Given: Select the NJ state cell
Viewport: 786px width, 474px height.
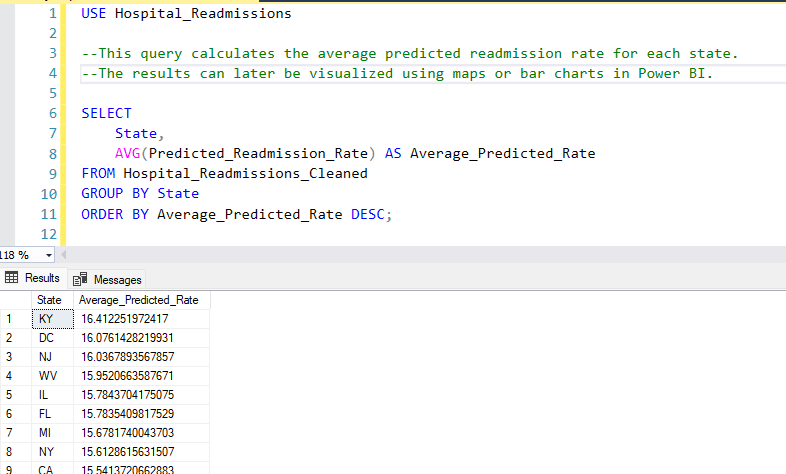Looking at the screenshot, I should click(53, 357).
